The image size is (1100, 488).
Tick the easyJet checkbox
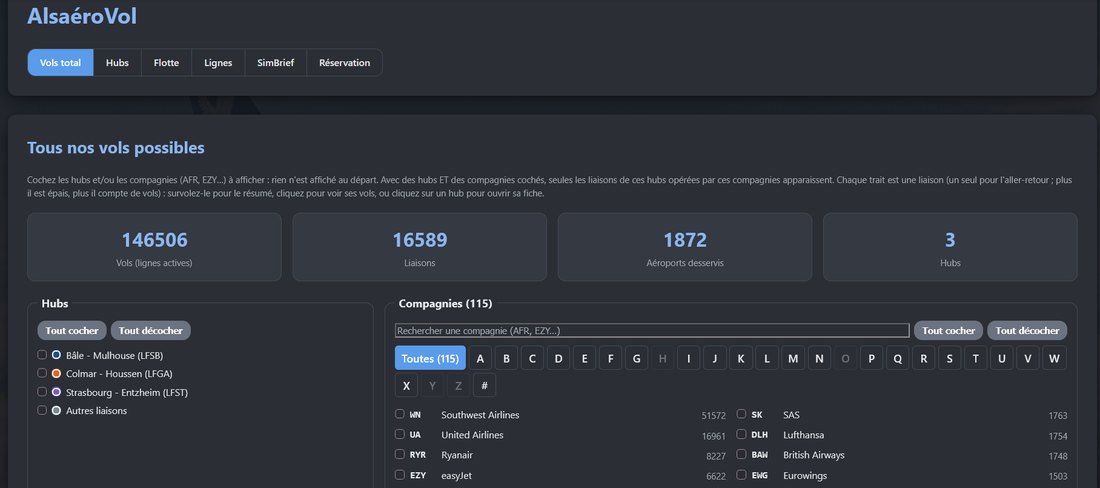coord(400,475)
